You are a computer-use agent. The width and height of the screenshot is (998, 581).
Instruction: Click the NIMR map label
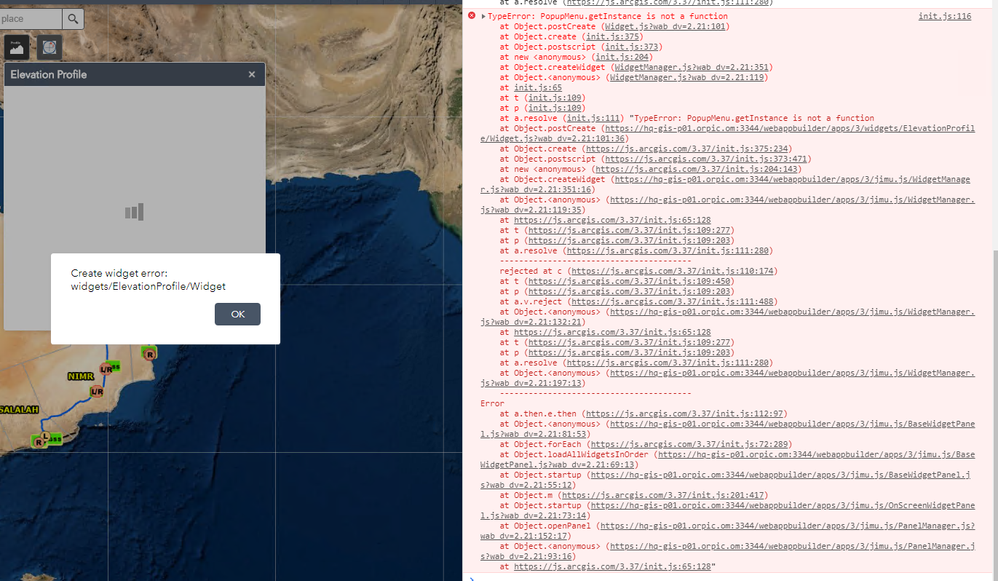[81, 377]
